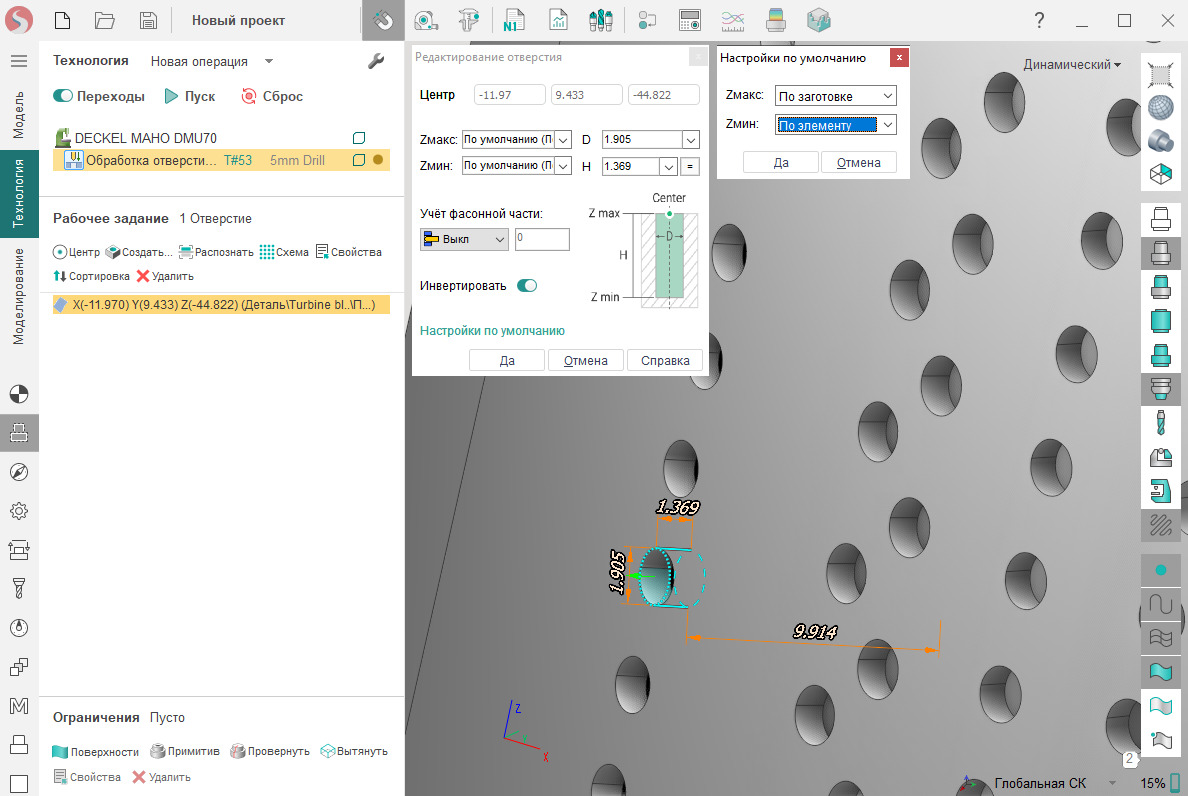The height and width of the screenshot is (796, 1188).
Task: Open a project with the folder icon
Action: pos(104,20)
